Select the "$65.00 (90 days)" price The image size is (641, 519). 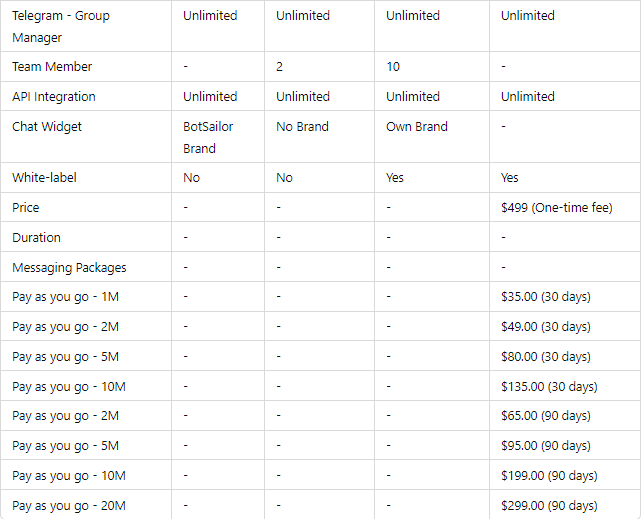coord(546,416)
